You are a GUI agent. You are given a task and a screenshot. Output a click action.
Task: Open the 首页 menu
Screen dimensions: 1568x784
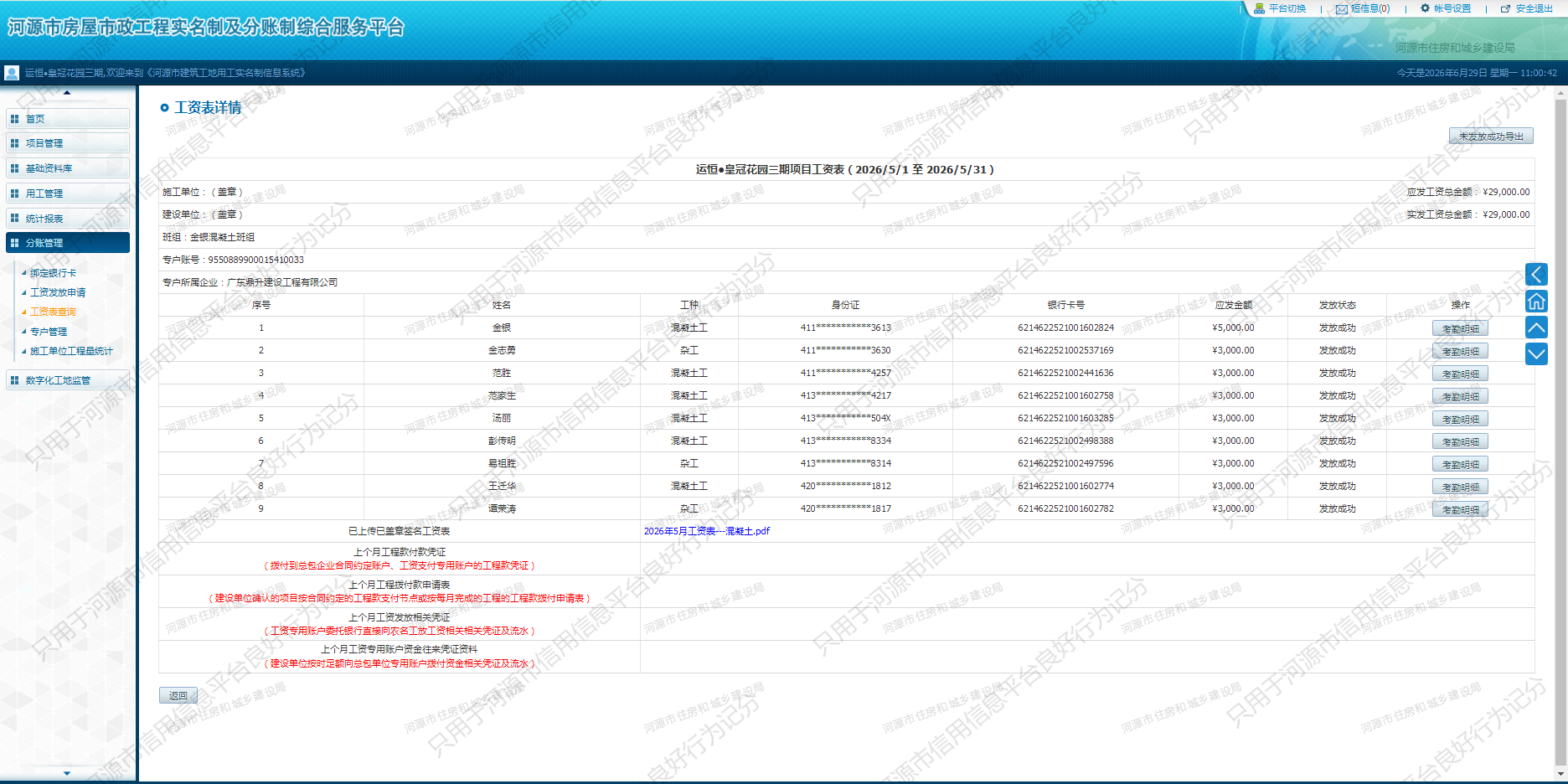68,119
